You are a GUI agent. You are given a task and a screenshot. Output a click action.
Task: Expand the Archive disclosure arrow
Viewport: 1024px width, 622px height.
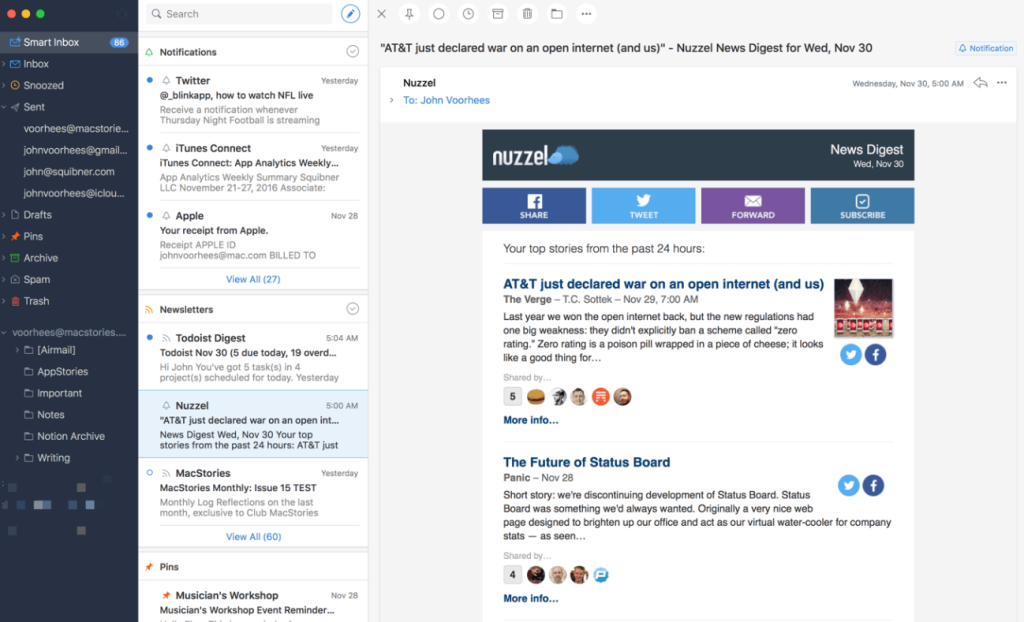coord(4,258)
